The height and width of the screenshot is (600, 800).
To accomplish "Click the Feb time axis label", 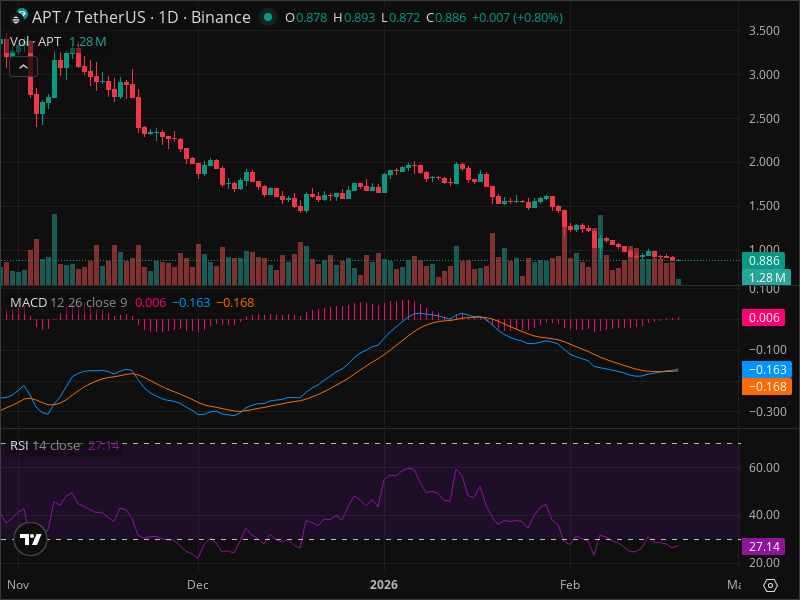I will [x=569, y=585].
